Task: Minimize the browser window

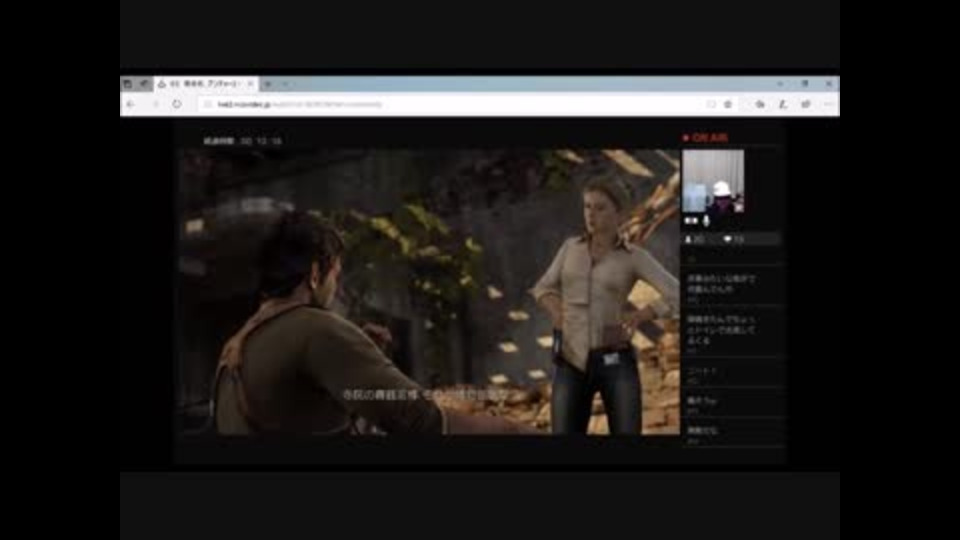Action: (x=780, y=84)
